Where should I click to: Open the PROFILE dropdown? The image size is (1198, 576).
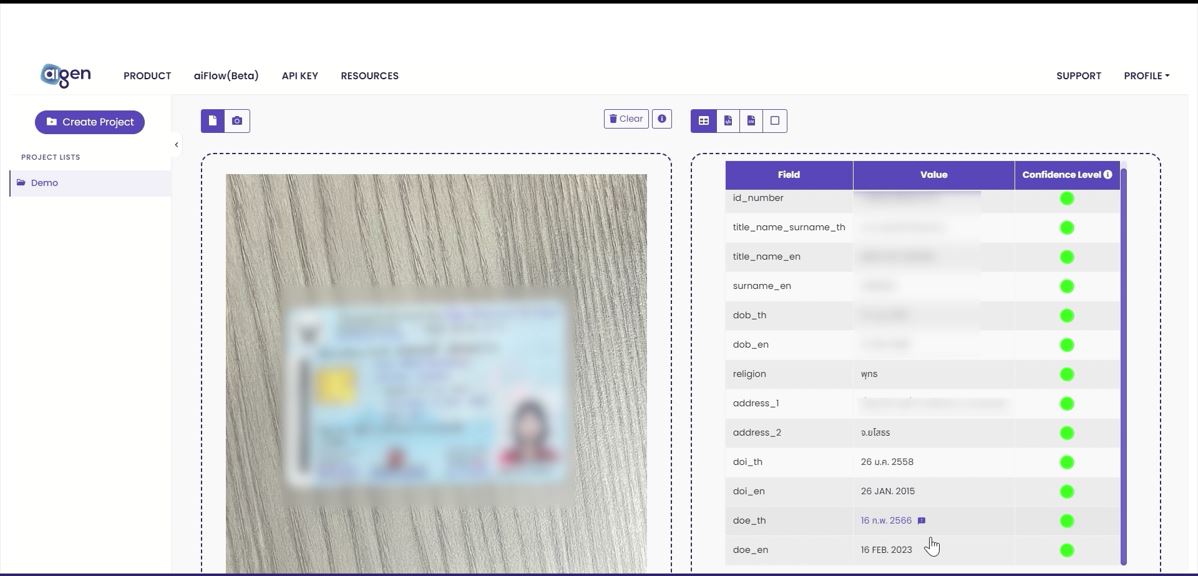point(1146,75)
